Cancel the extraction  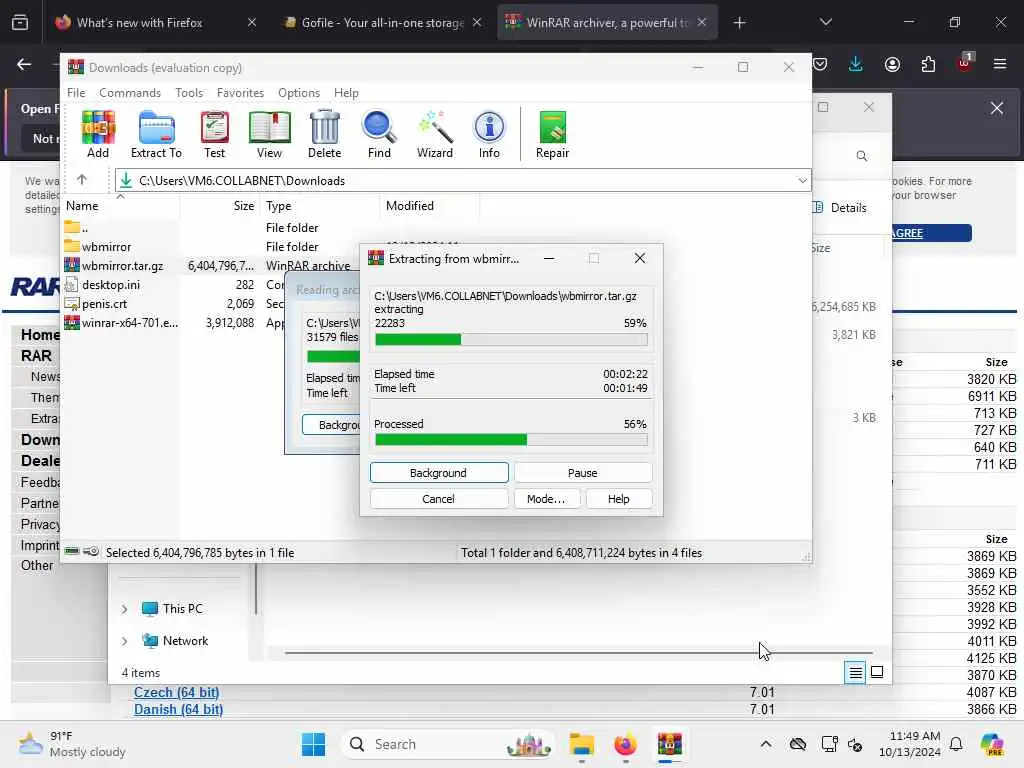pos(438,499)
